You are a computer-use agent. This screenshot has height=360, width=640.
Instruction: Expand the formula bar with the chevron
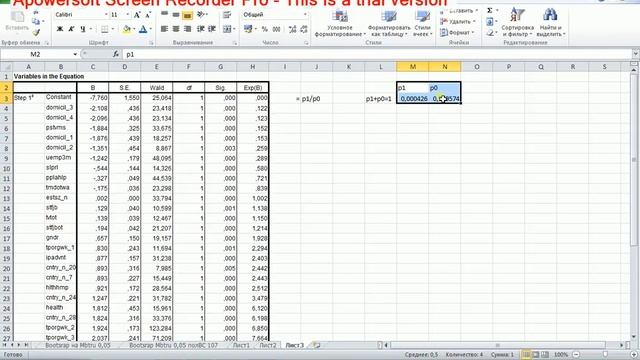click(x=636, y=54)
